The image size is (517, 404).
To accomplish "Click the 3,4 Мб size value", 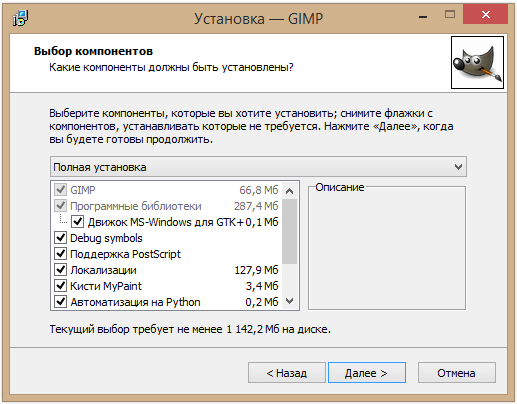I will pyautogui.click(x=262, y=286).
